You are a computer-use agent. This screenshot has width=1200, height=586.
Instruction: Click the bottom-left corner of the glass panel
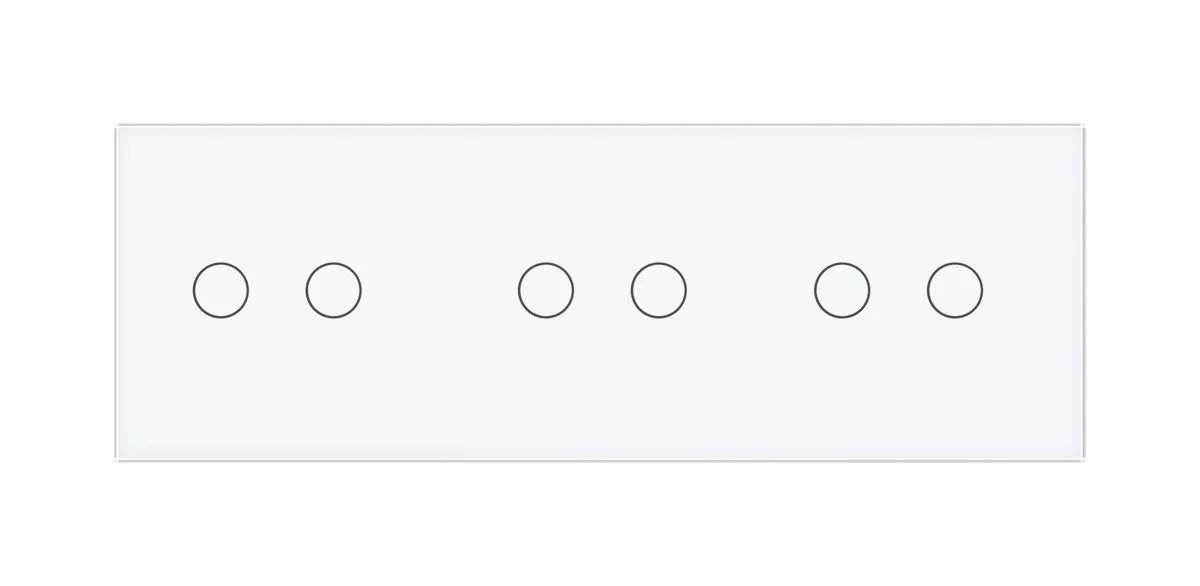118,459
